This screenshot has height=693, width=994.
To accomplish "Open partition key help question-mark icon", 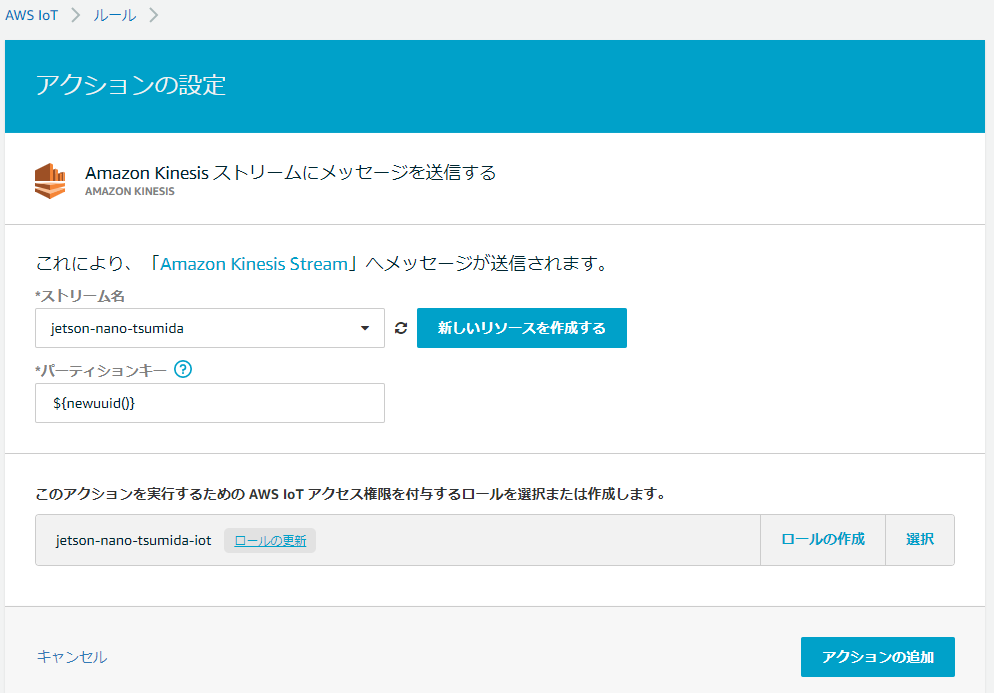I will coord(183,369).
